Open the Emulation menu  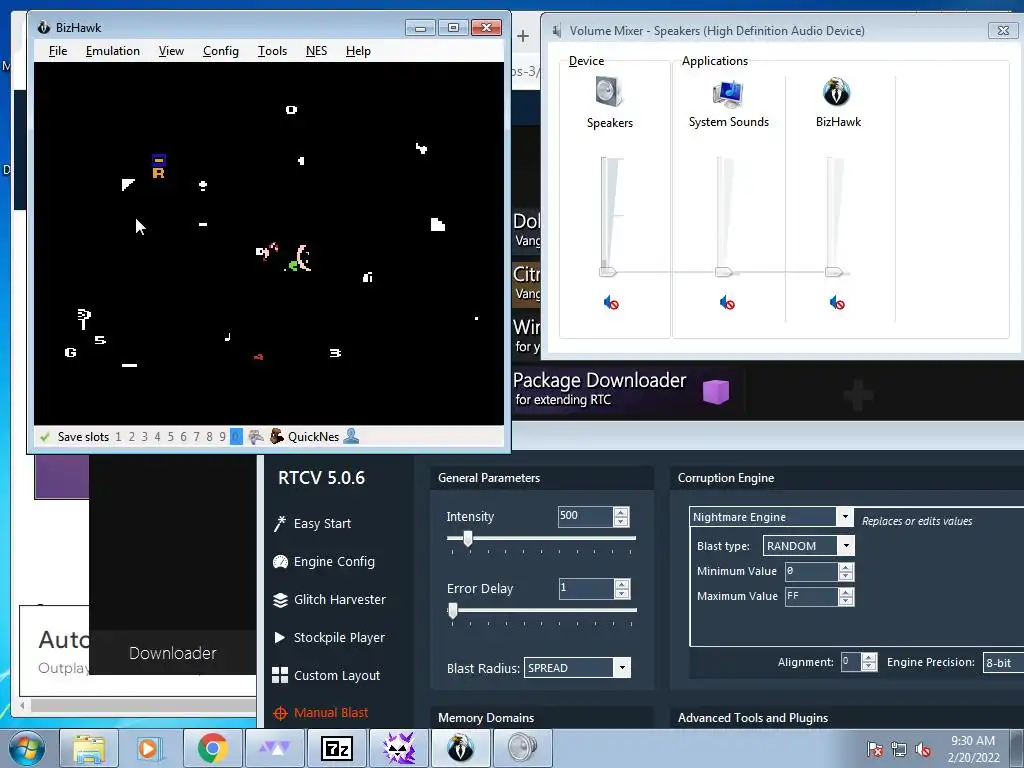click(112, 51)
